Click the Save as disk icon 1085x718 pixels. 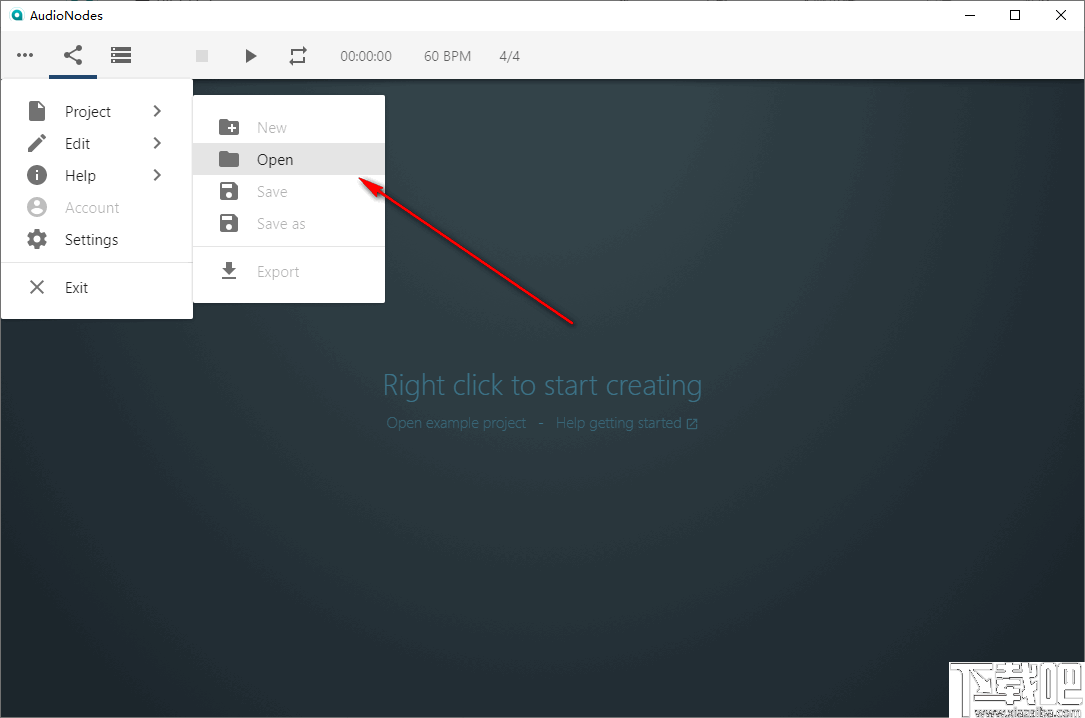[229, 223]
